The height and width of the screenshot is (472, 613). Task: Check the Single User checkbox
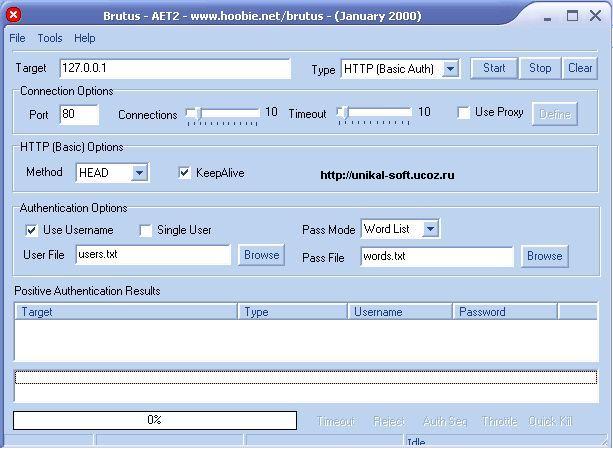146,230
